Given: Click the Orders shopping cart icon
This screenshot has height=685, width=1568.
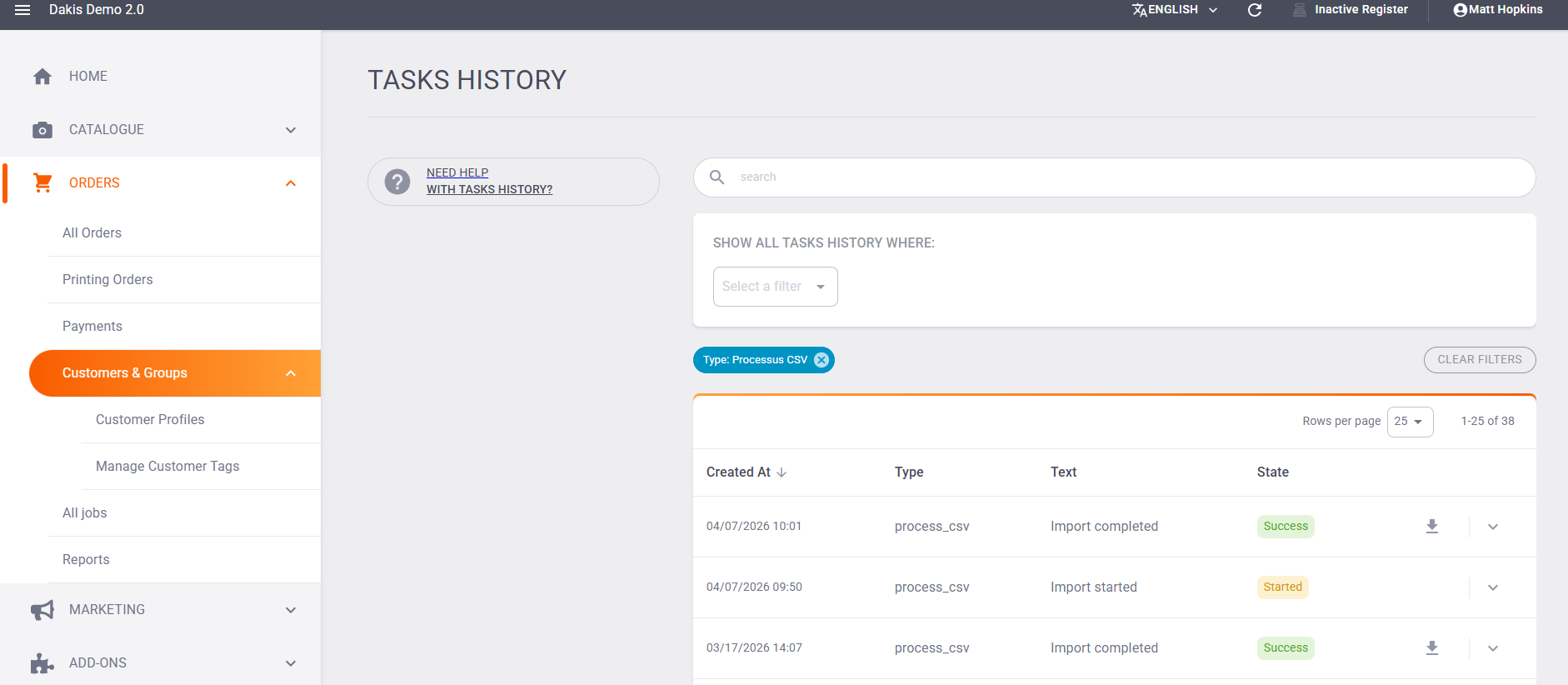Looking at the screenshot, I should 42,182.
